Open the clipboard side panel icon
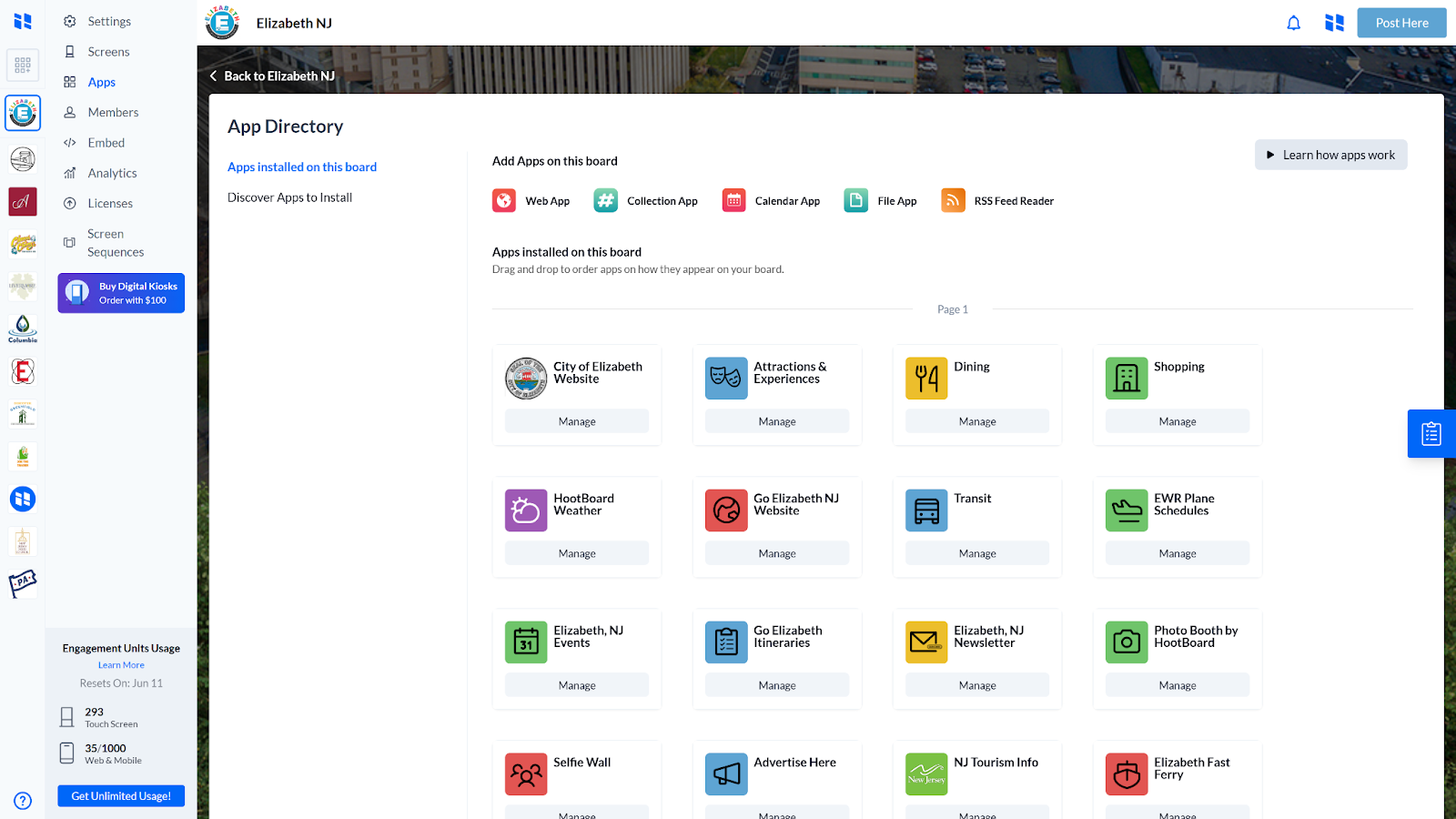 (x=1431, y=434)
